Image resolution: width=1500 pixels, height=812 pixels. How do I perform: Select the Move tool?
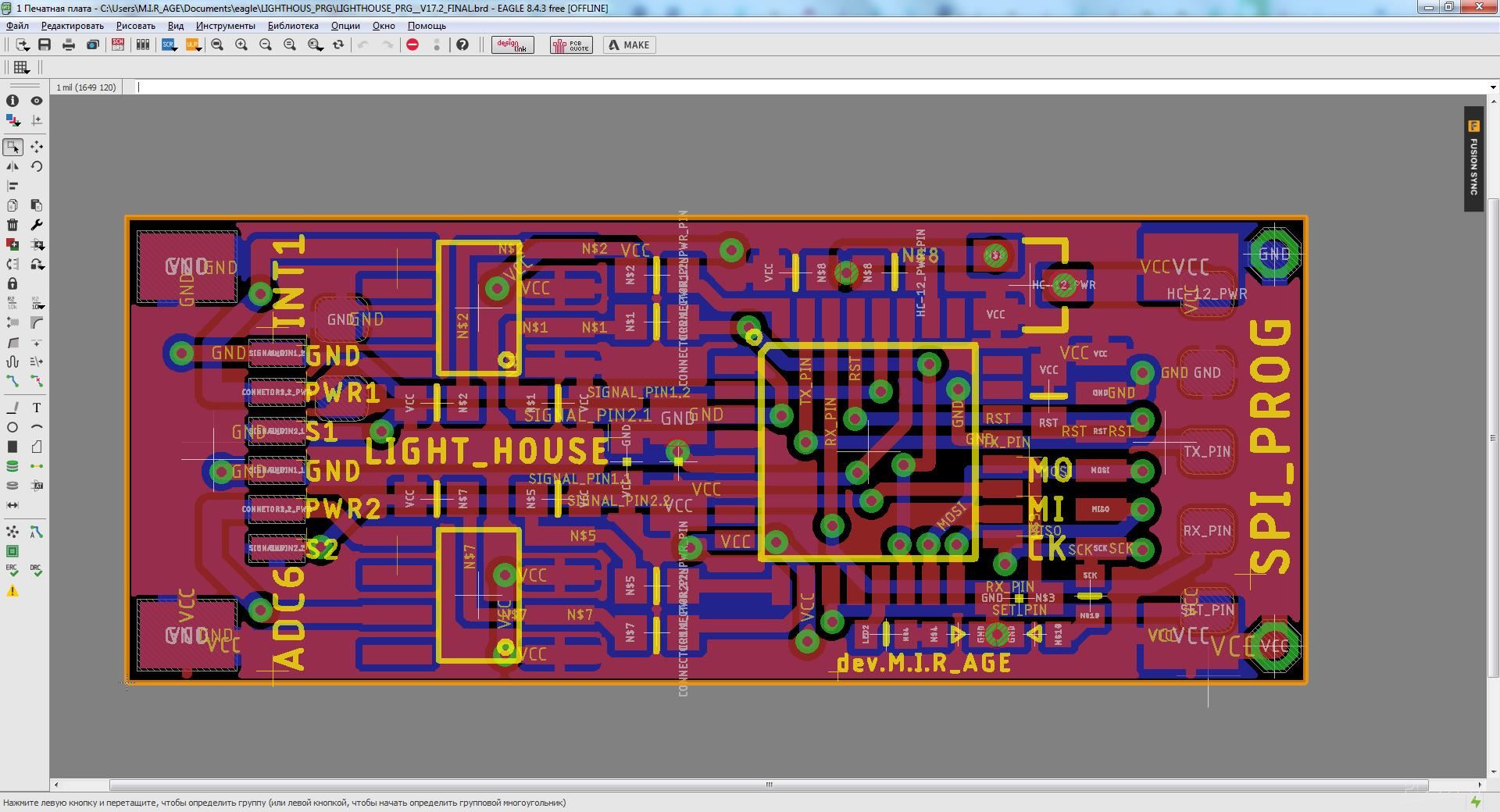[x=37, y=147]
